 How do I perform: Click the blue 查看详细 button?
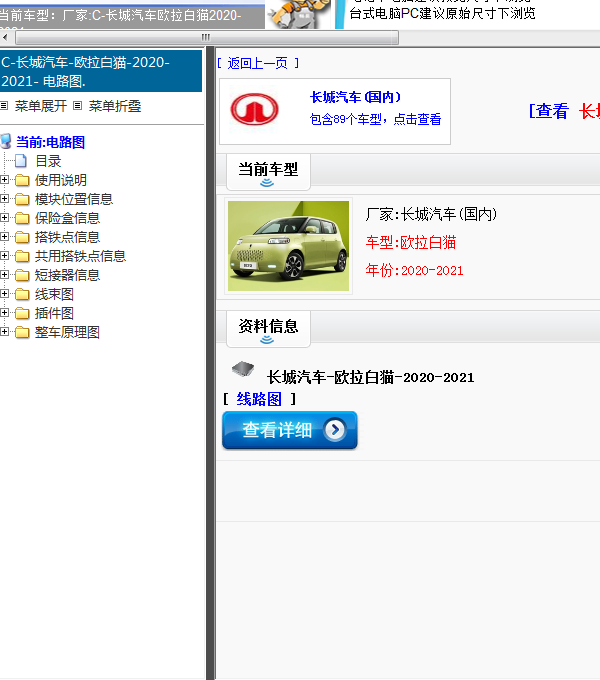(290, 430)
